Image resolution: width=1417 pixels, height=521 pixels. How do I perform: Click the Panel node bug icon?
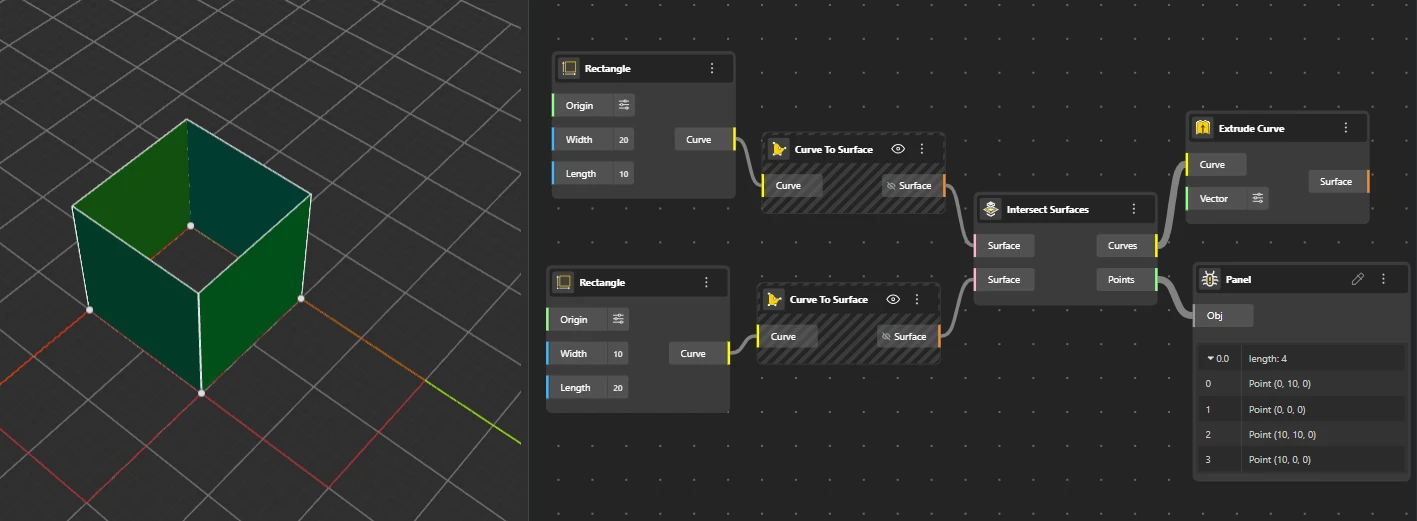point(1210,279)
